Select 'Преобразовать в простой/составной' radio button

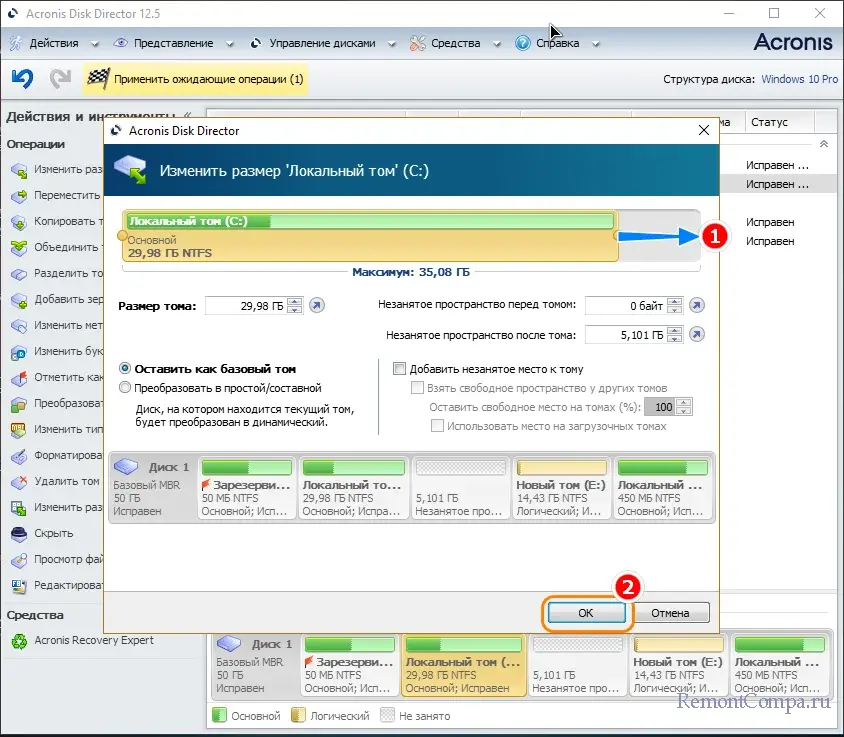(125, 388)
